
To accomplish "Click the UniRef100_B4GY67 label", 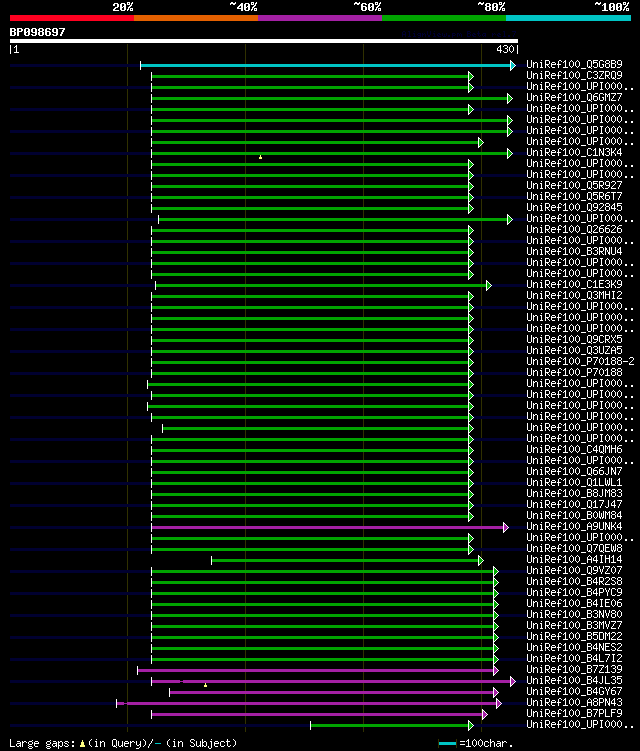I will click(574, 692).
